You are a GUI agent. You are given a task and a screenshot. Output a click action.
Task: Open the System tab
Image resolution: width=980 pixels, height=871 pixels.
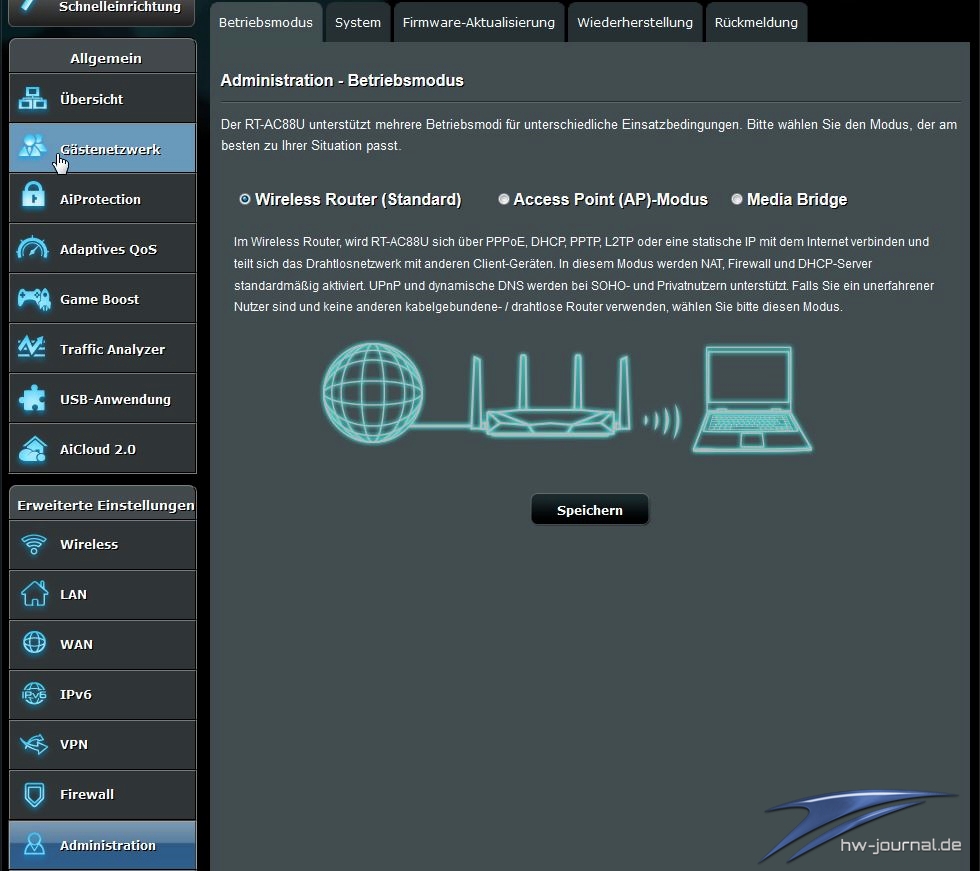(x=358, y=22)
